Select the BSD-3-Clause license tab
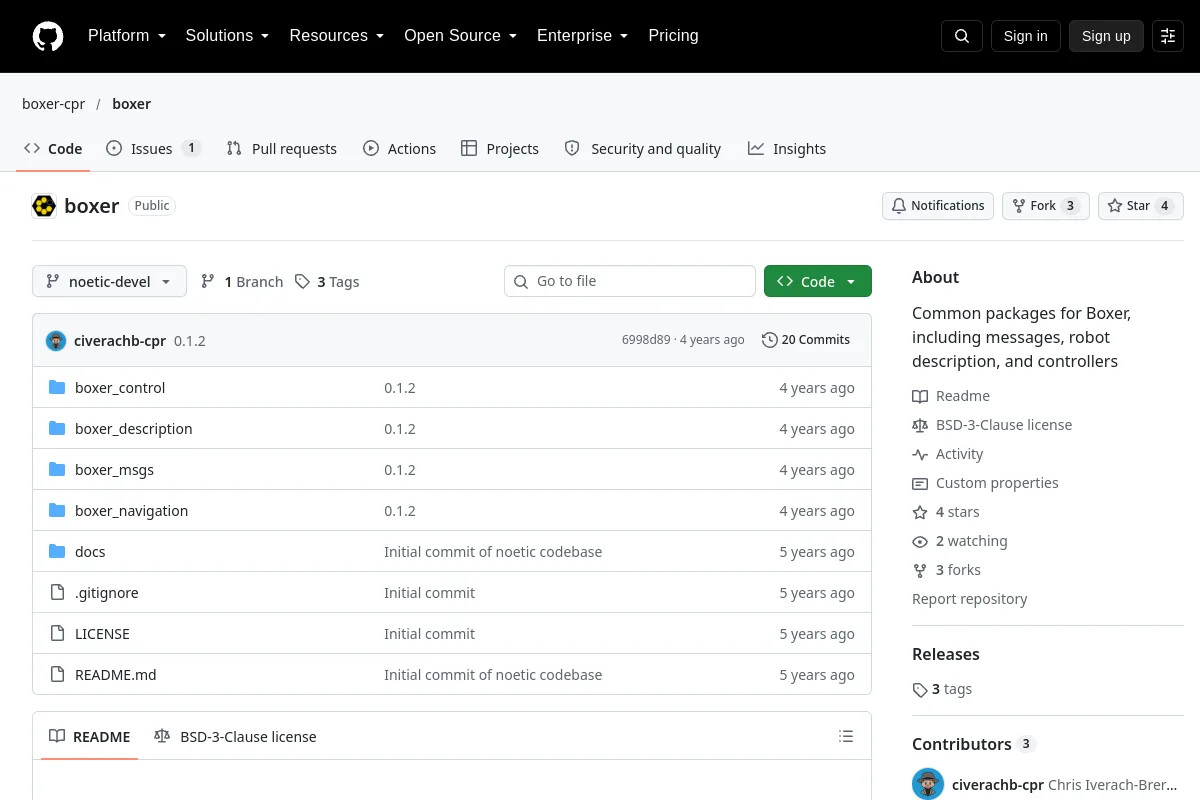The height and width of the screenshot is (800, 1200). (235, 736)
